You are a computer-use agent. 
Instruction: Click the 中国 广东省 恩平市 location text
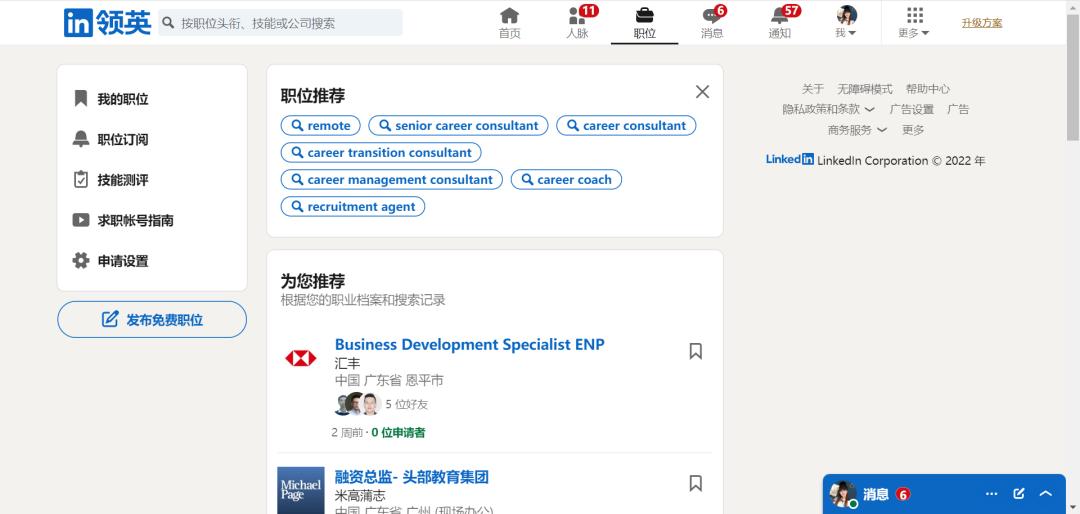click(x=389, y=380)
